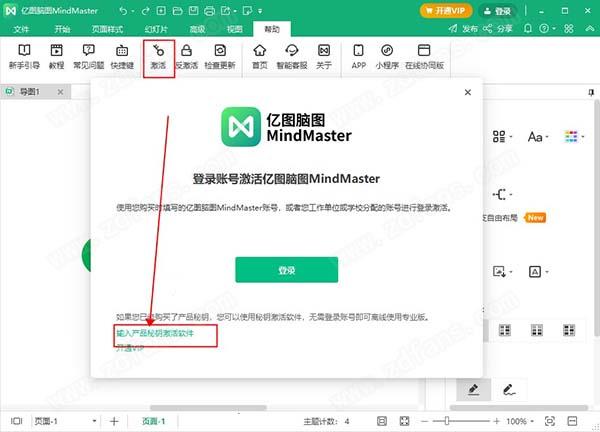Open 智能客服 smart customer service
The image size is (600, 432).
coord(292,56)
